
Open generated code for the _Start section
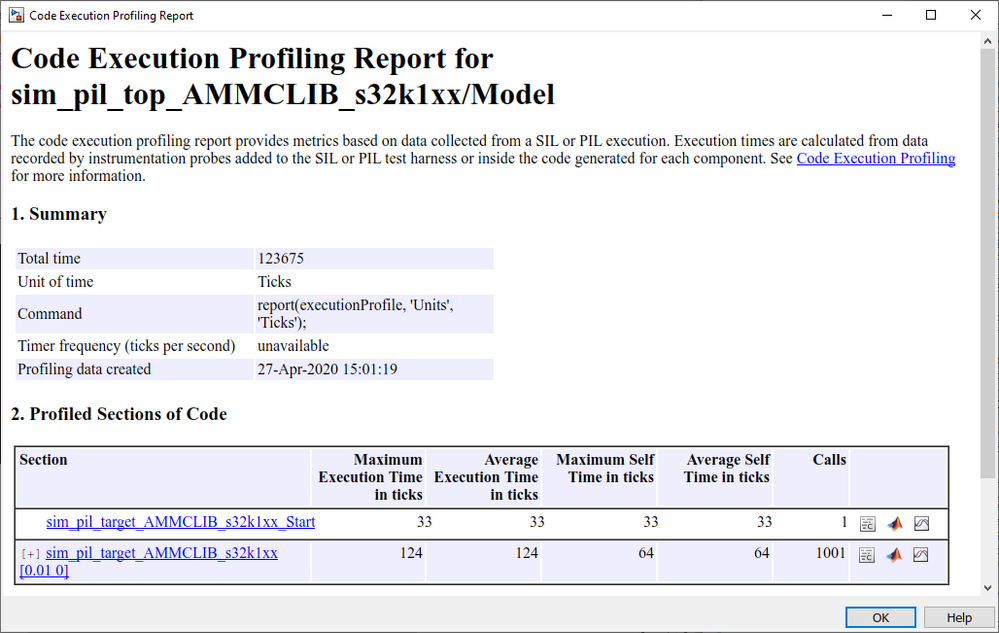pyautogui.click(x=867, y=523)
